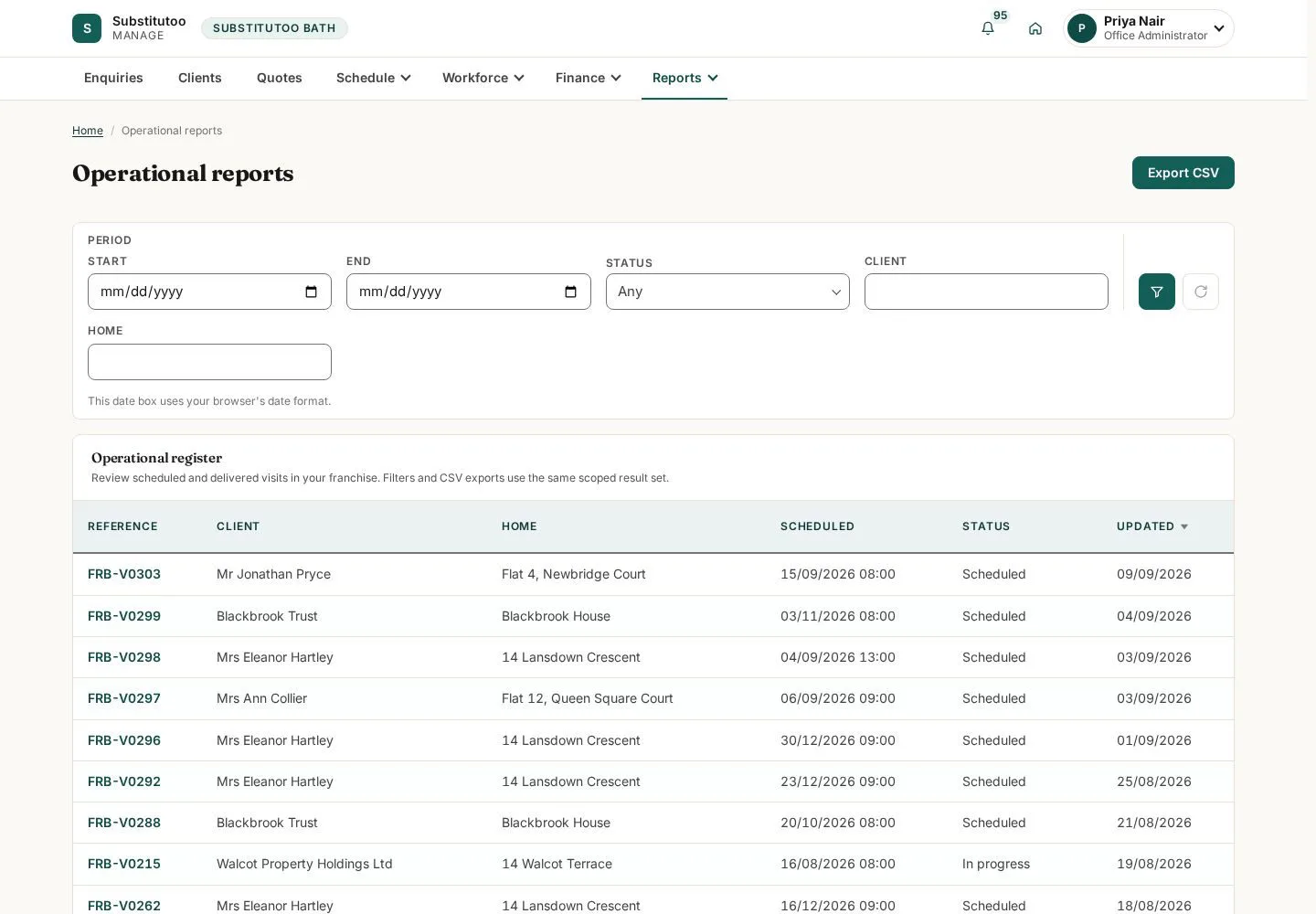The height and width of the screenshot is (914, 1316).
Task: Click the Home breadcrumb link
Action: [88, 131]
